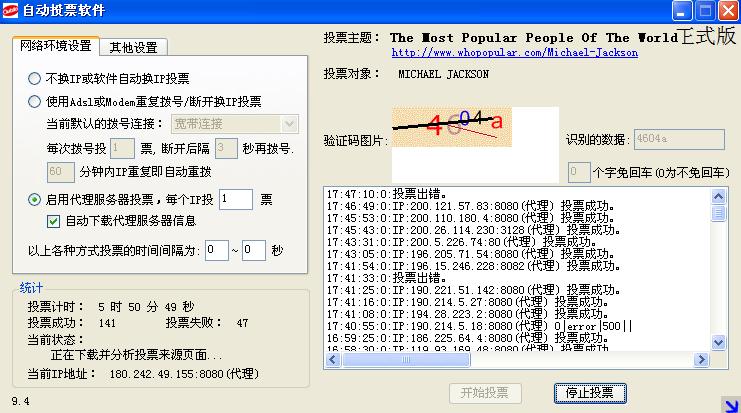Maximize the 自动投票软件 window
This screenshot has width=741, height=413.
[706, 11]
